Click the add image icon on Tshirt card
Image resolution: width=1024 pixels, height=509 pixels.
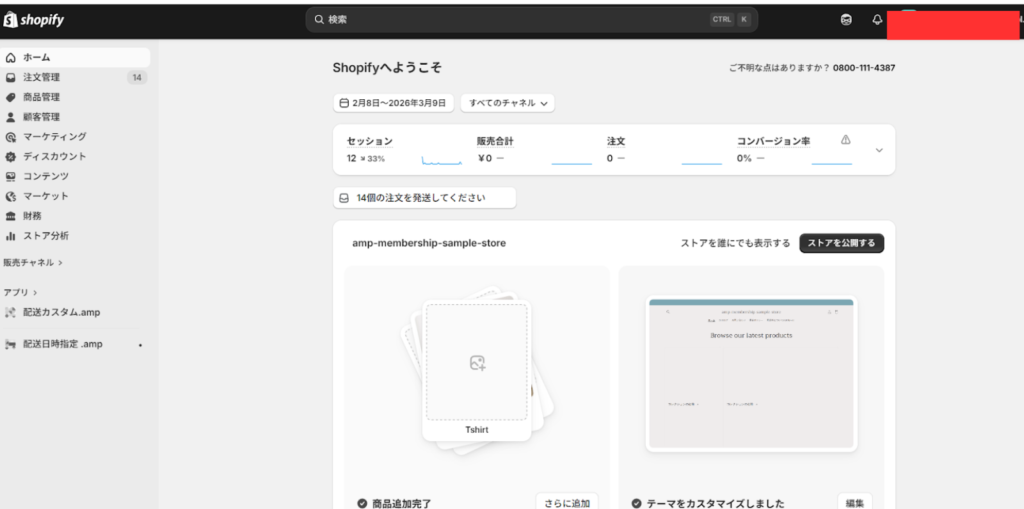(477, 363)
